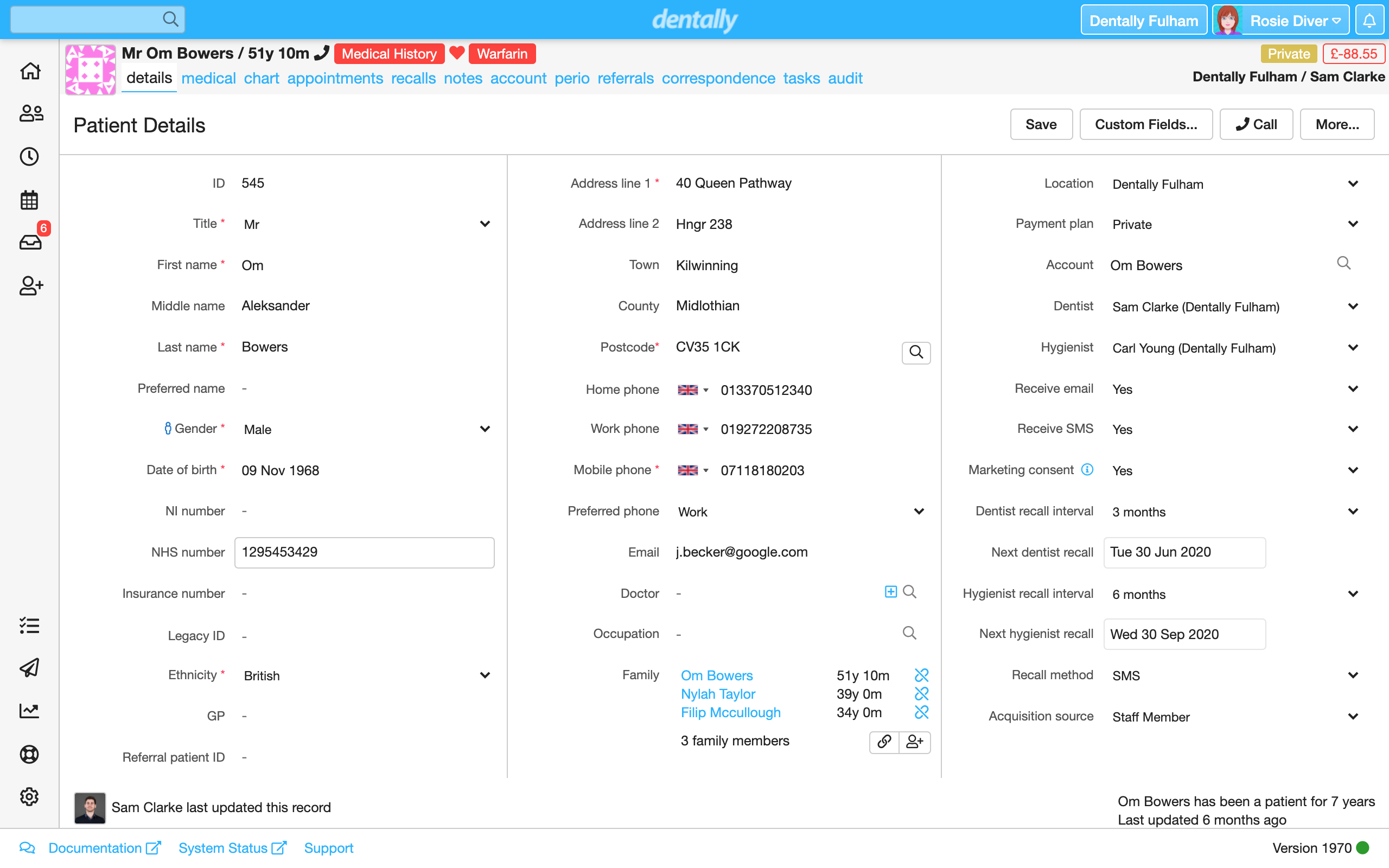Click the postcode lookup search button
Screen dimensions: 1389x868
tap(915, 352)
